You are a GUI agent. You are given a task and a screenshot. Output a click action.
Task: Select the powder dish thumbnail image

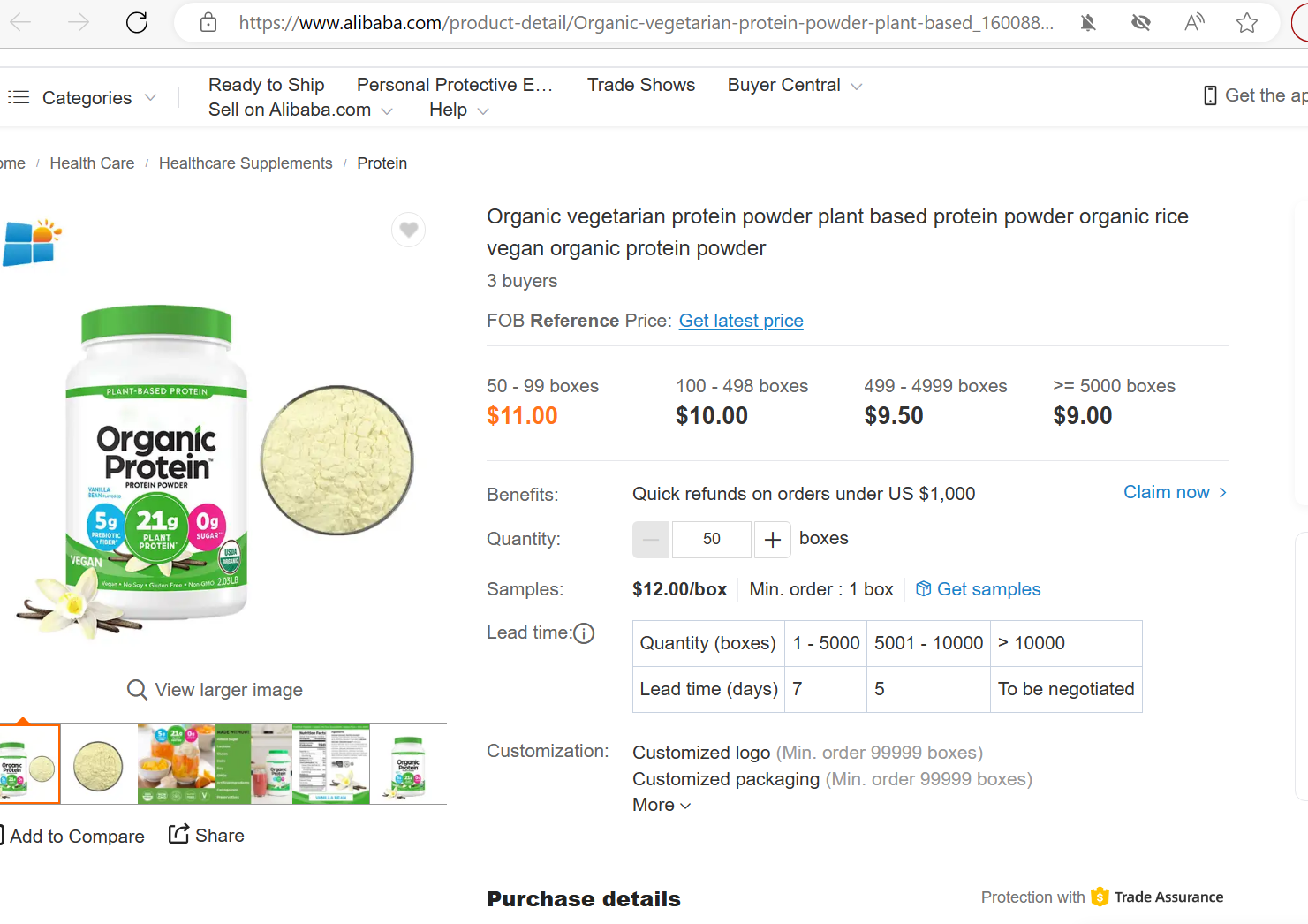coord(98,765)
